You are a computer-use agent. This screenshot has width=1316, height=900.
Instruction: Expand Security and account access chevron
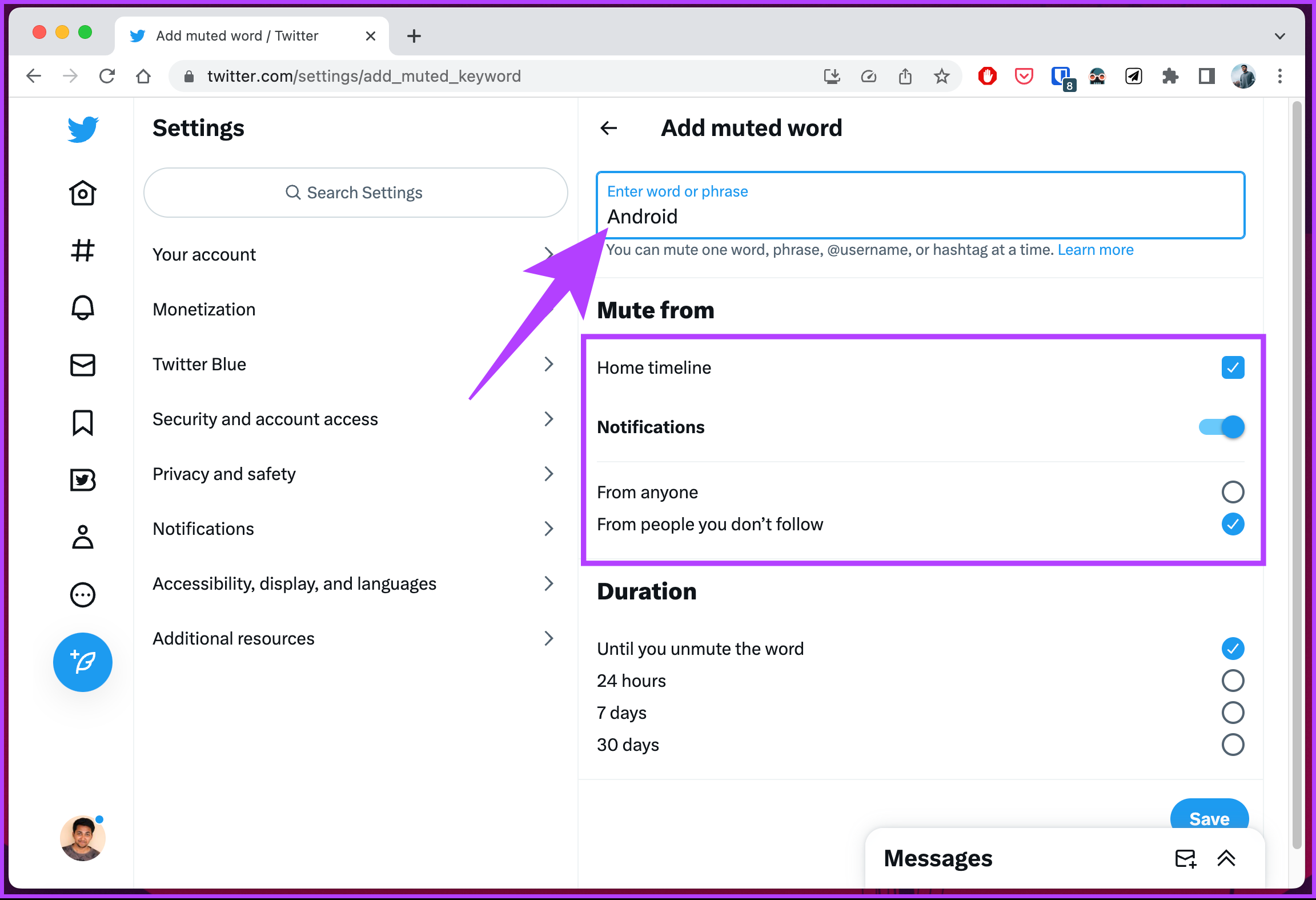tap(549, 419)
